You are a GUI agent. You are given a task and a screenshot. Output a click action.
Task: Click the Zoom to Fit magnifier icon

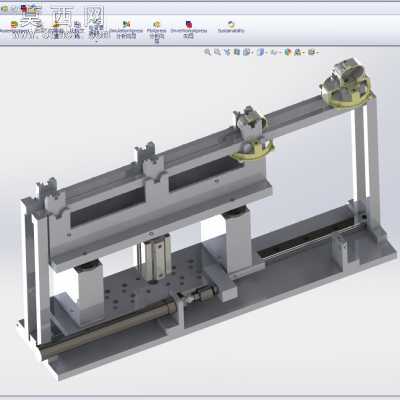(207, 52)
